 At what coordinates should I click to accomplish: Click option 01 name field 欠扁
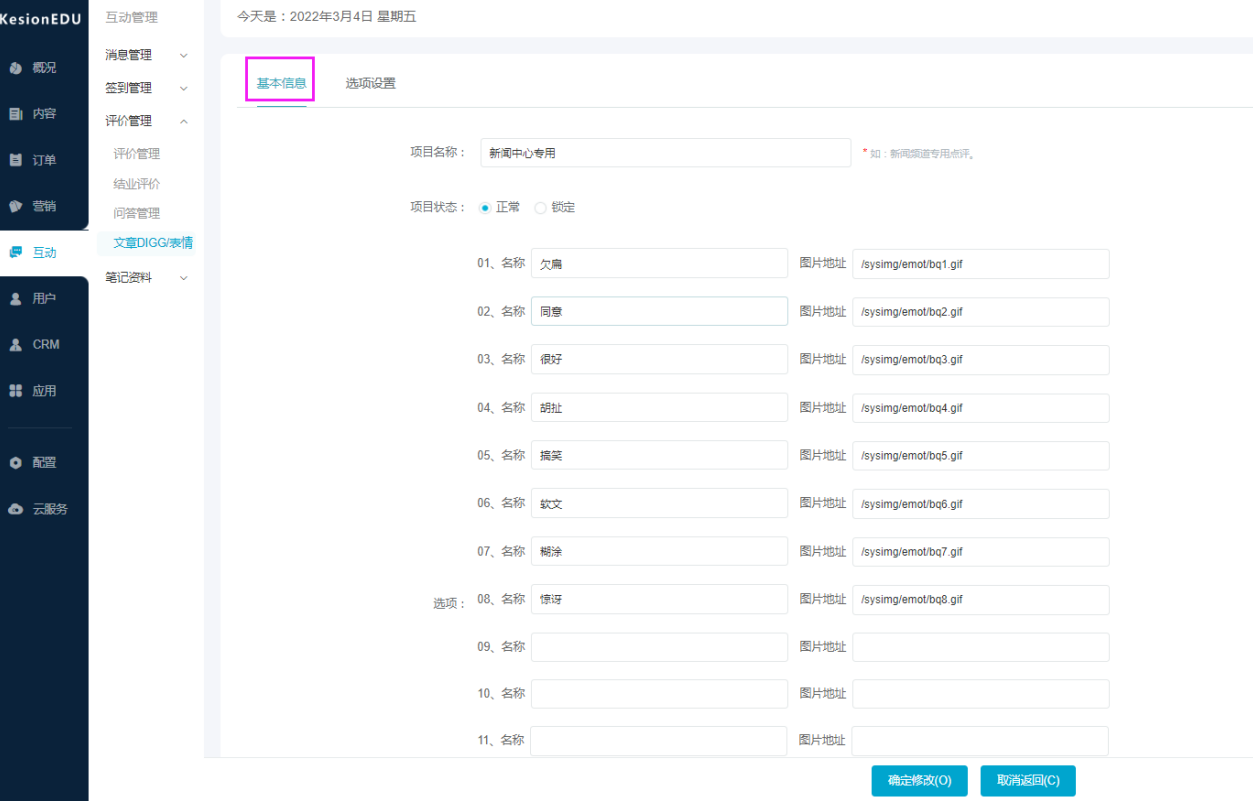point(659,264)
